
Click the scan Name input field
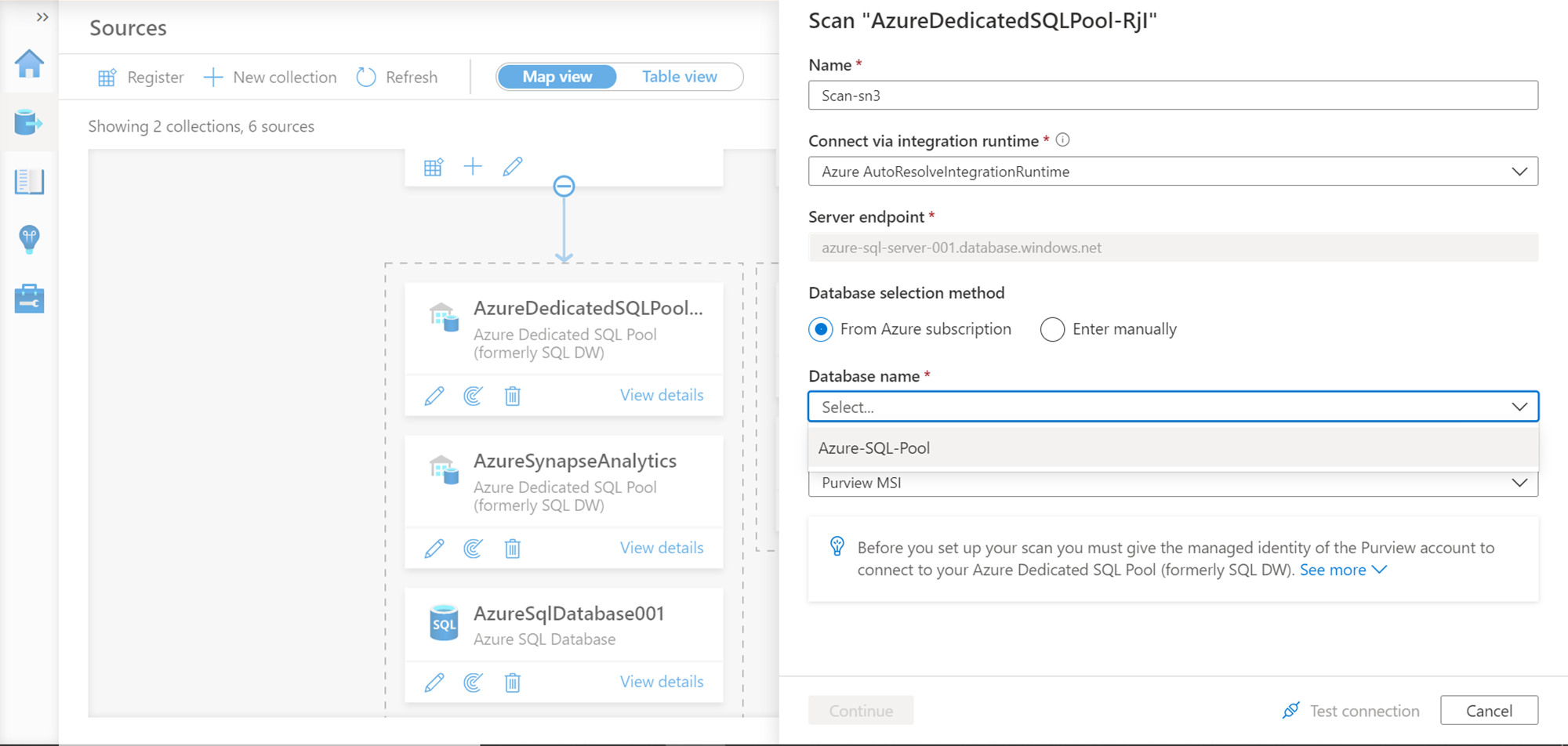(1173, 96)
